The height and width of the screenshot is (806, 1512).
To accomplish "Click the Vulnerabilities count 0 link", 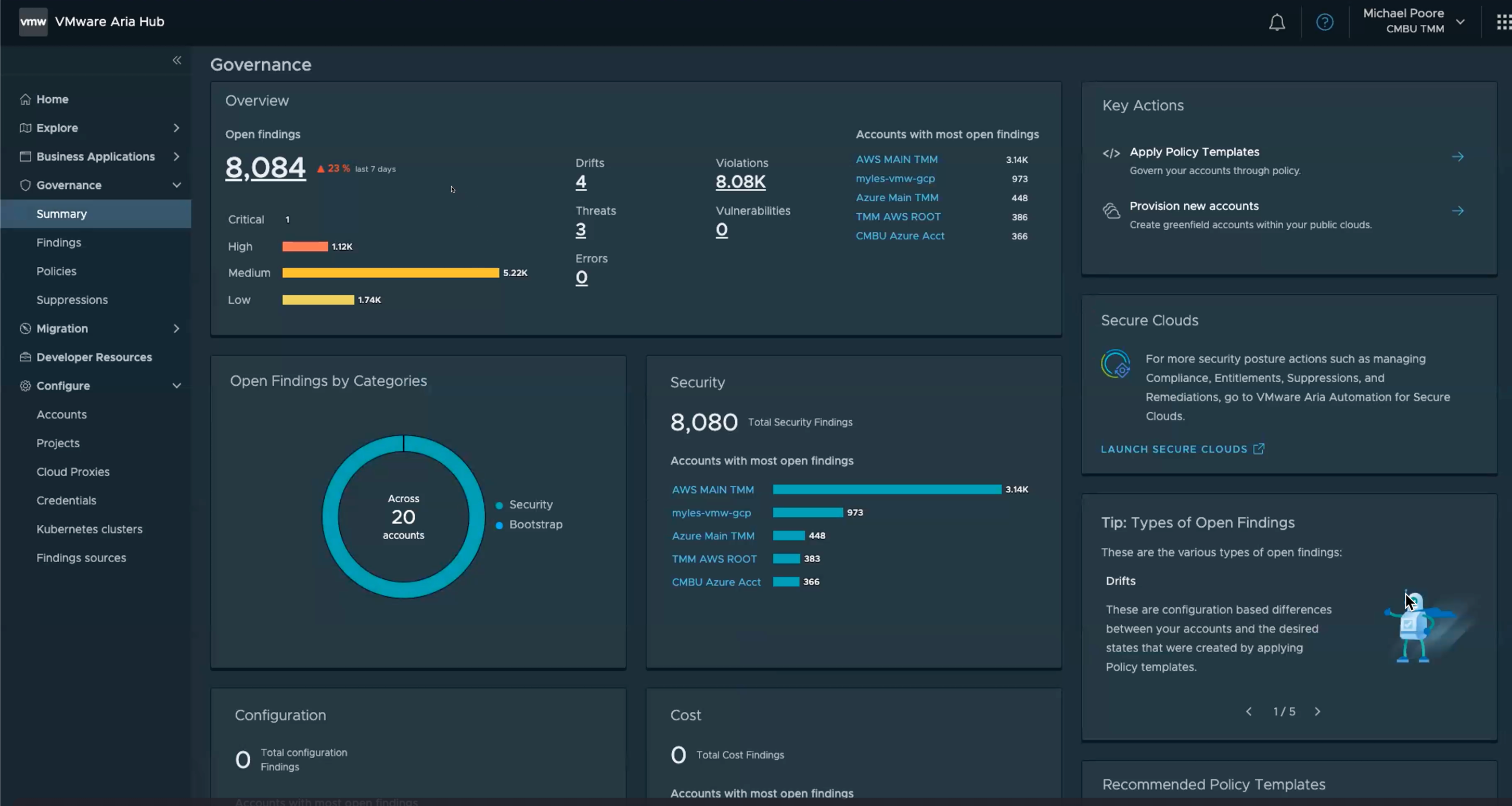I will [721, 230].
